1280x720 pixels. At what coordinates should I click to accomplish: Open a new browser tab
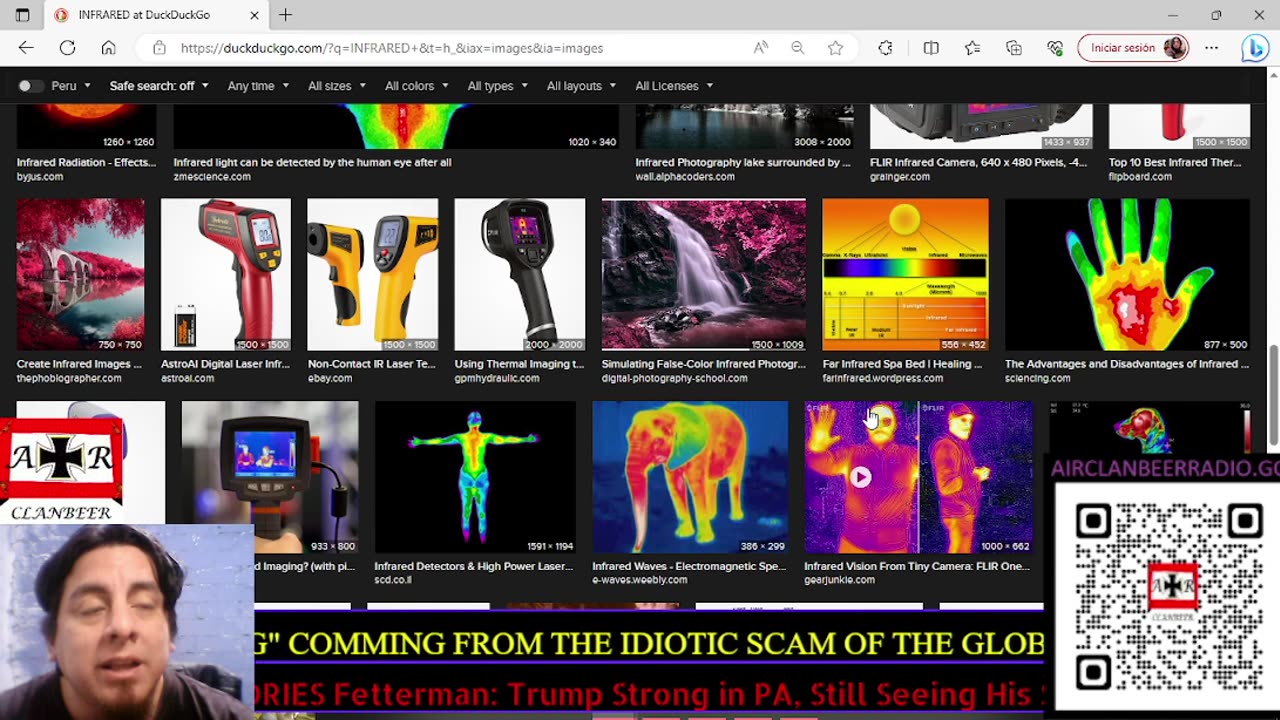click(286, 15)
